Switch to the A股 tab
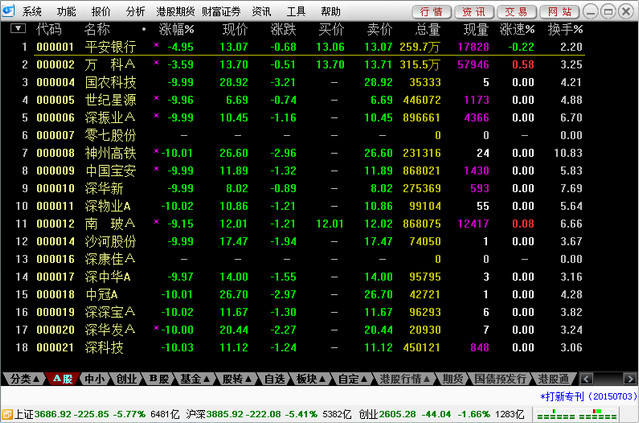 click(62, 379)
